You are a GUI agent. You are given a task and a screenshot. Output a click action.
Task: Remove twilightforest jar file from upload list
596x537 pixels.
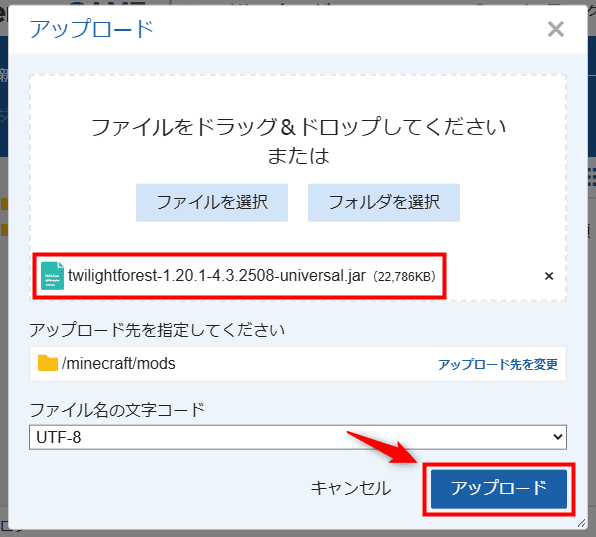(548, 276)
